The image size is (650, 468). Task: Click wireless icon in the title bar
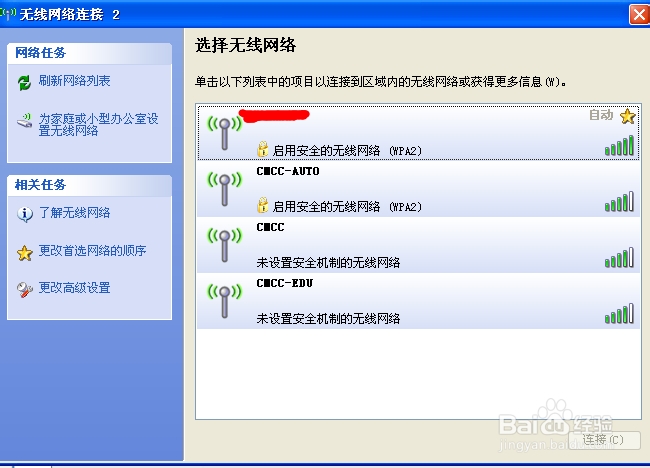tap(8, 14)
